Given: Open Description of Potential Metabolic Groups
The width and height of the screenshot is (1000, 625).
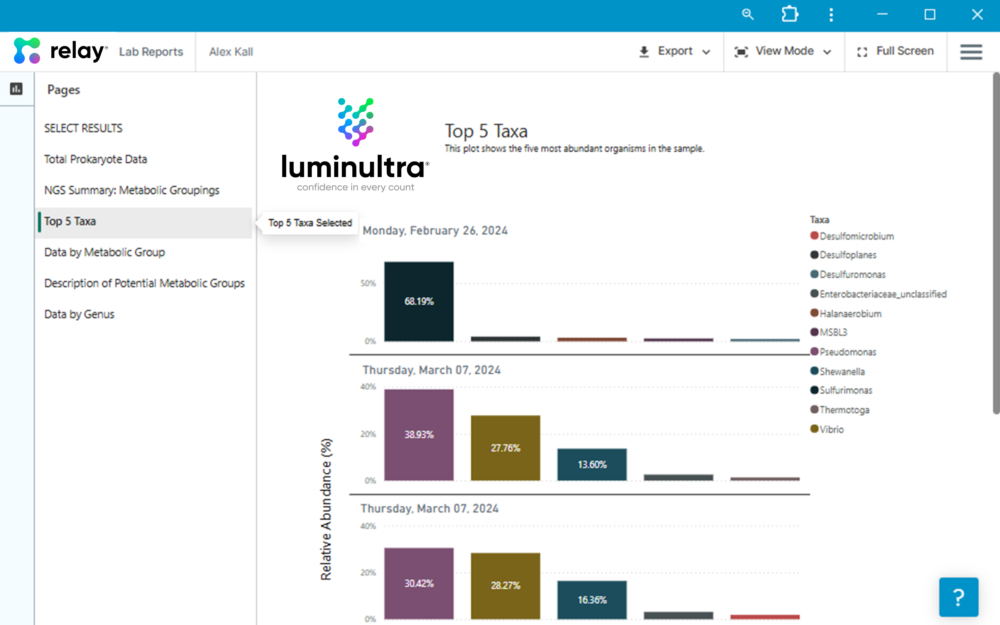Looking at the screenshot, I should coord(144,283).
